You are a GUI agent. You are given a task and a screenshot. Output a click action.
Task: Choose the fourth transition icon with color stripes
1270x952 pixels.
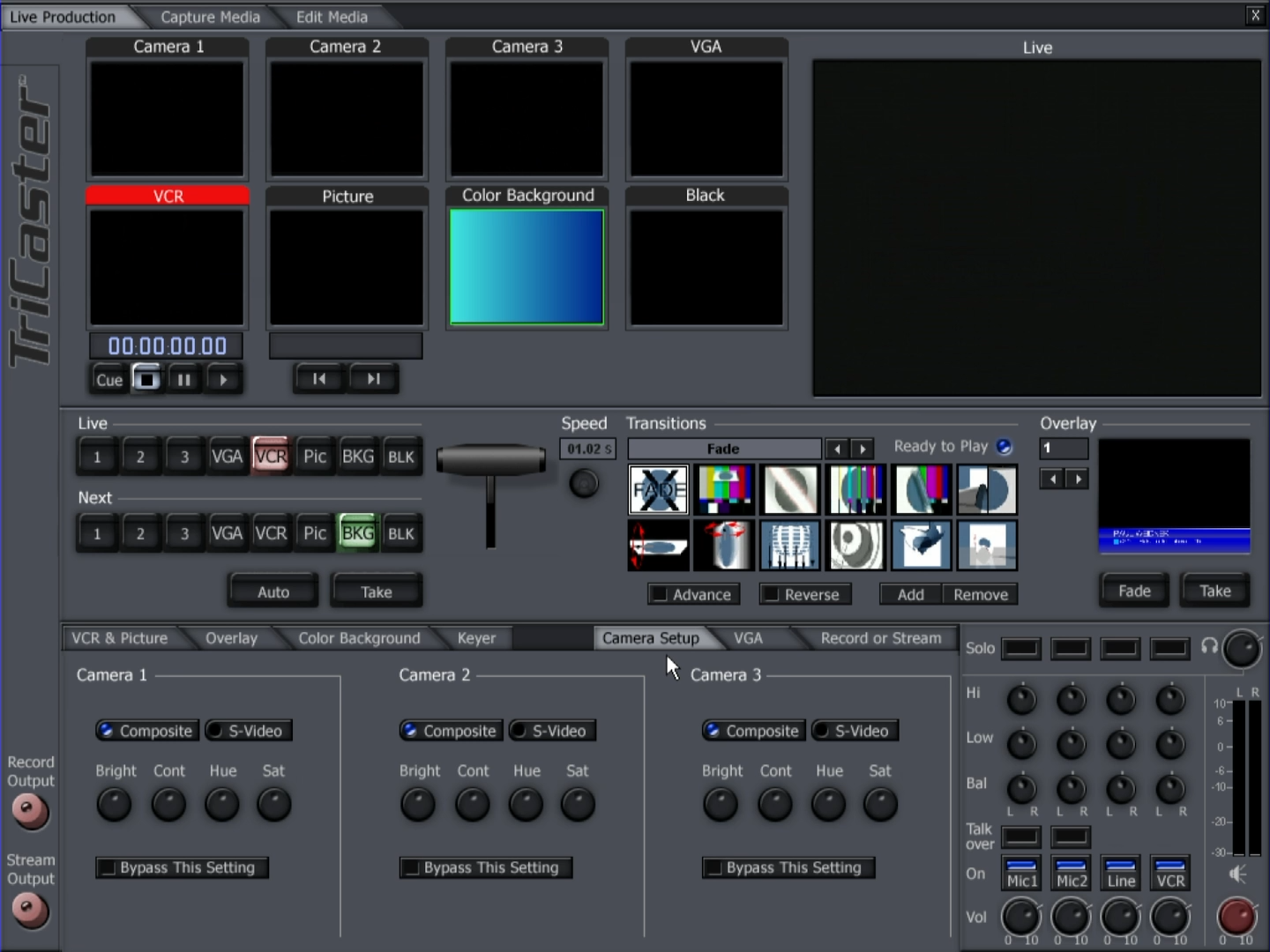pyautogui.click(x=856, y=489)
